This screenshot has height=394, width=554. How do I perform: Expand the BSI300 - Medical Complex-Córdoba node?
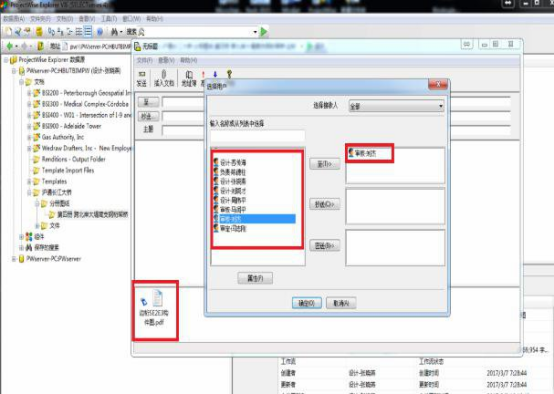(29, 104)
